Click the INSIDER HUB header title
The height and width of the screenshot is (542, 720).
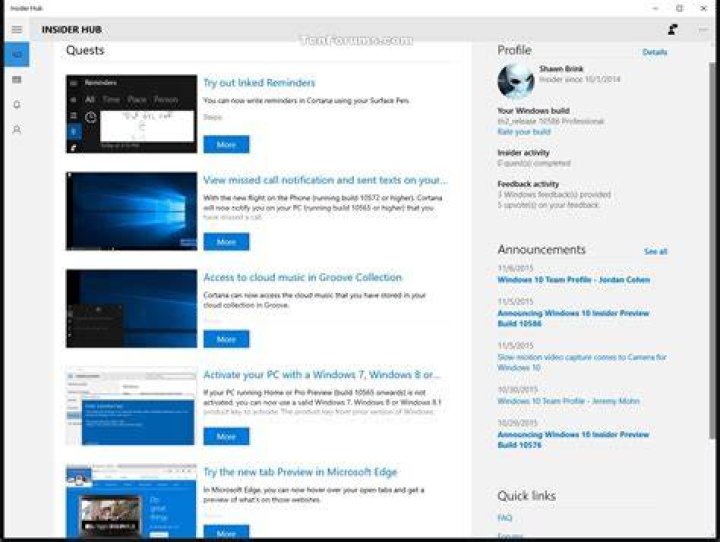[x=72, y=30]
